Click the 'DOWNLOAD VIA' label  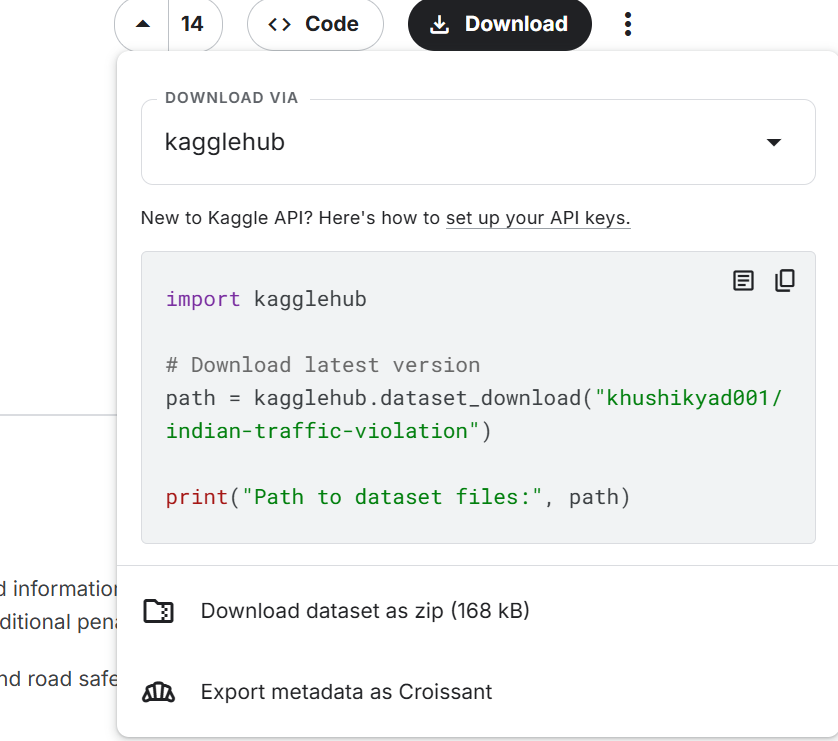(x=231, y=98)
